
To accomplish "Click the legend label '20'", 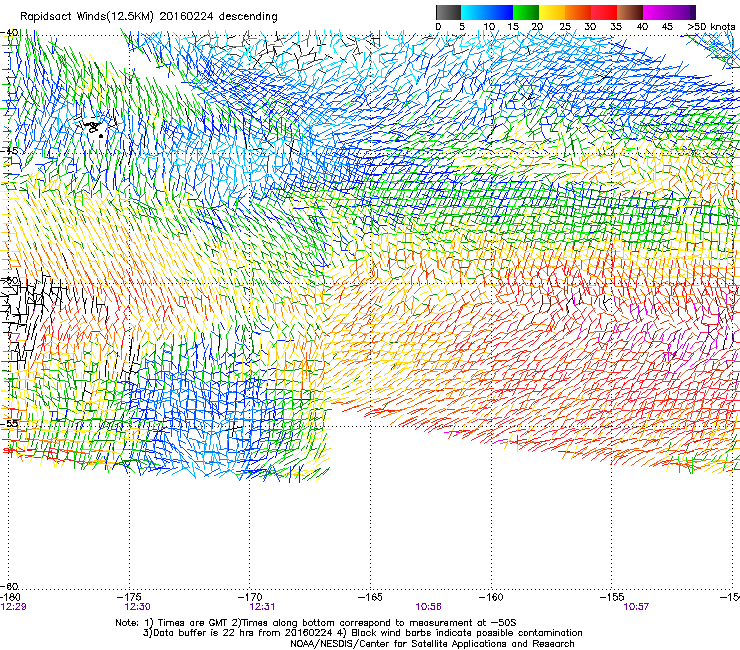I will tap(537, 27).
